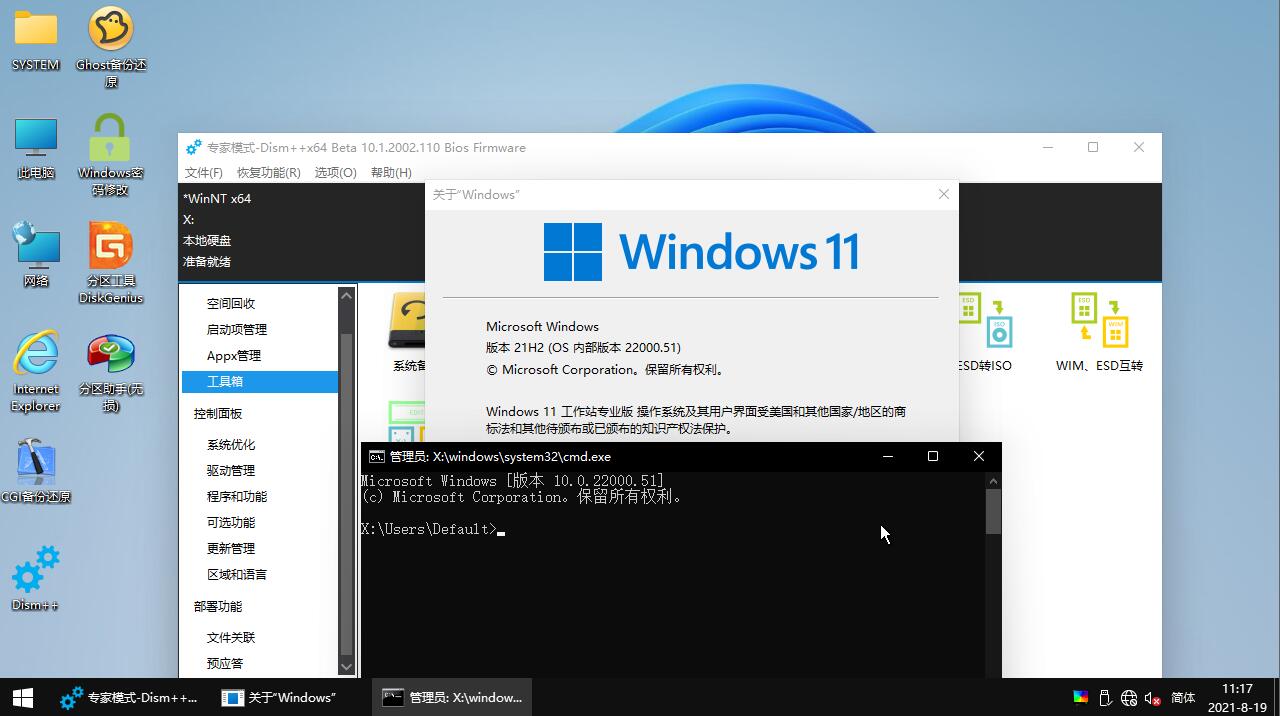Open the 文件(F) menu
1280x716 pixels.
tap(204, 172)
